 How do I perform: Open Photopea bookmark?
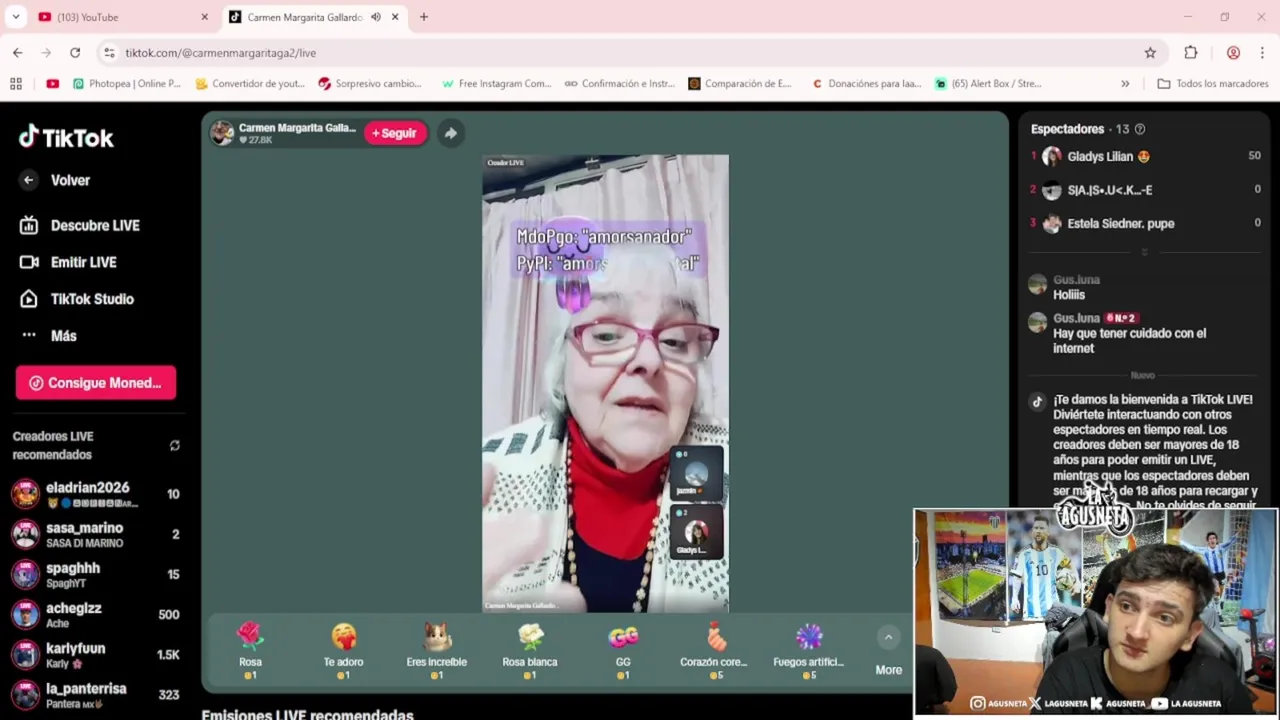126,84
